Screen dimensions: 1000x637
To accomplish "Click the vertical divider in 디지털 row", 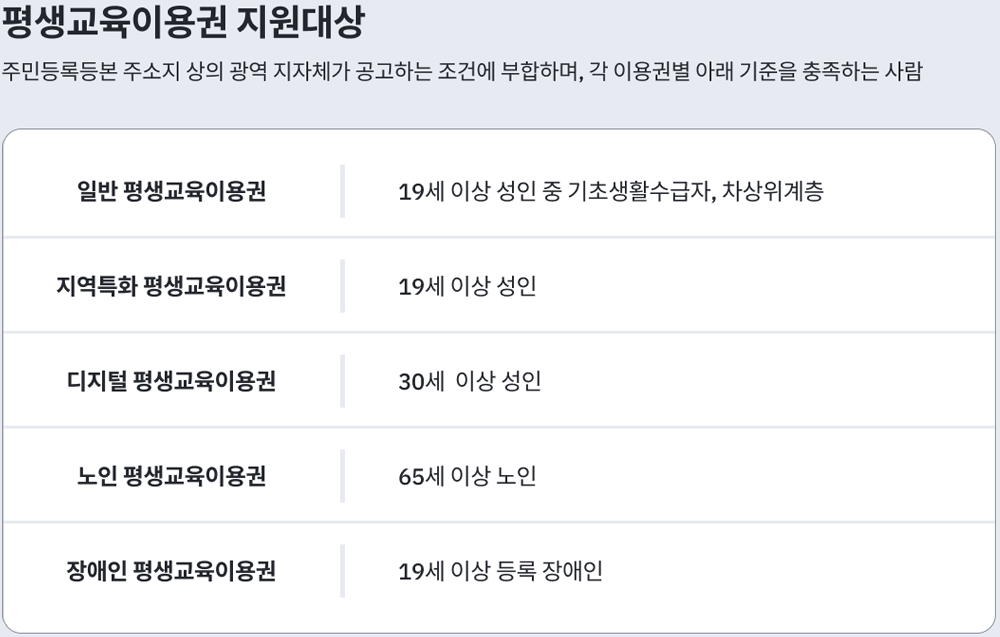I will (342, 381).
